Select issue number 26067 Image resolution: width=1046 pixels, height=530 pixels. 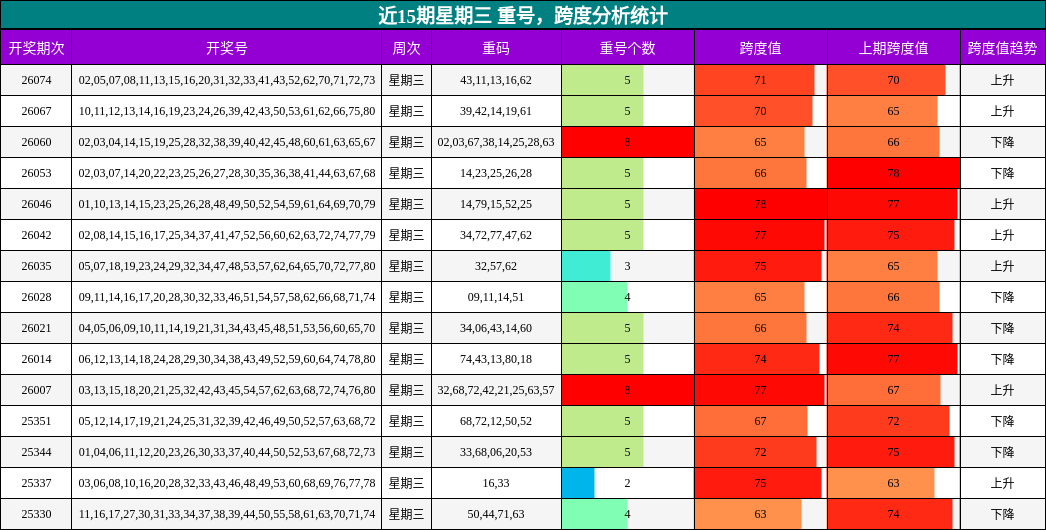coord(36,111)
